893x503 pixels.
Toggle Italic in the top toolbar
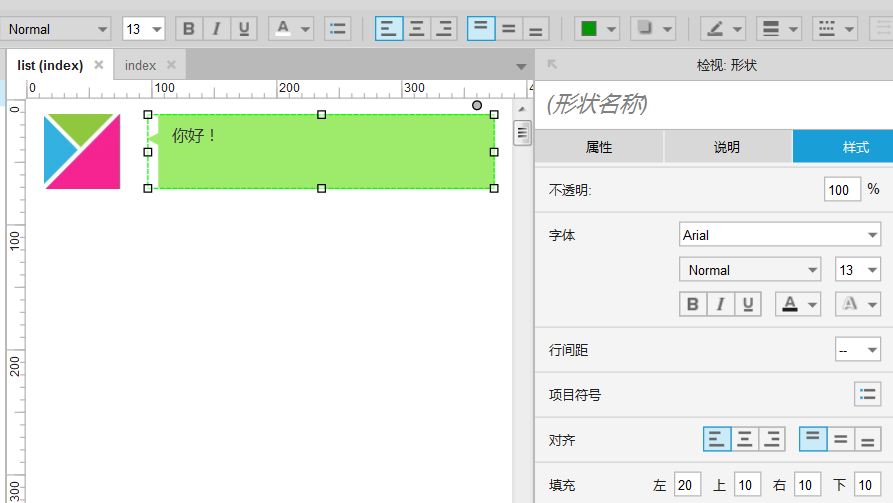[x=216, y=28]
